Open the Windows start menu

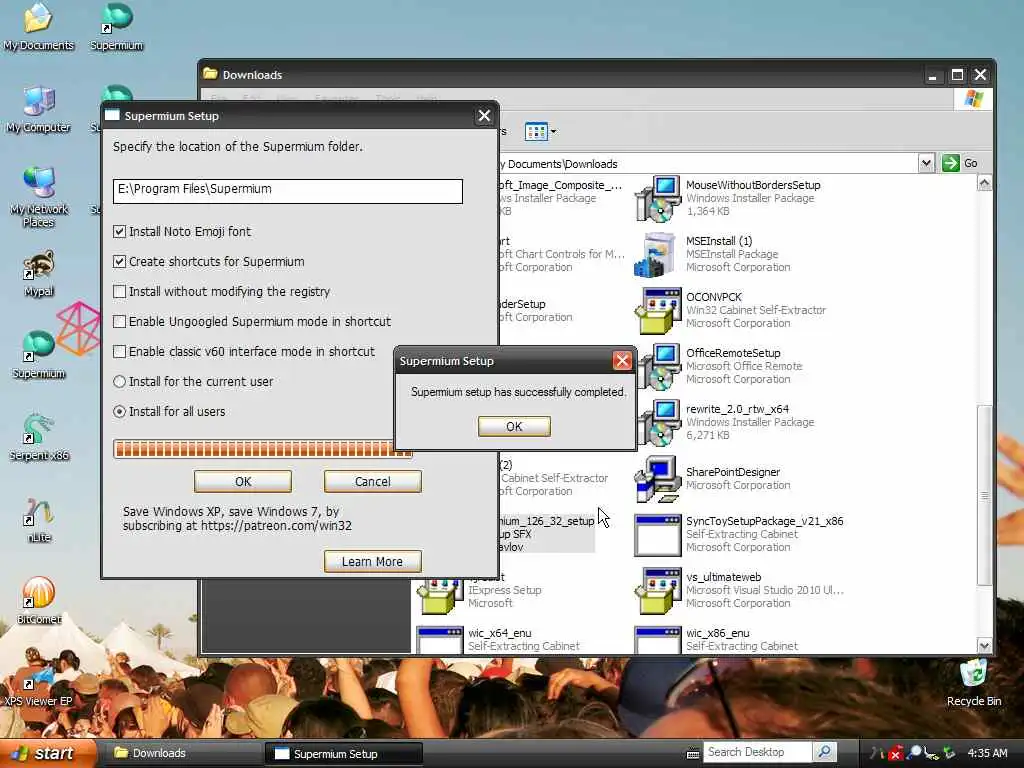tap(48, 753)
